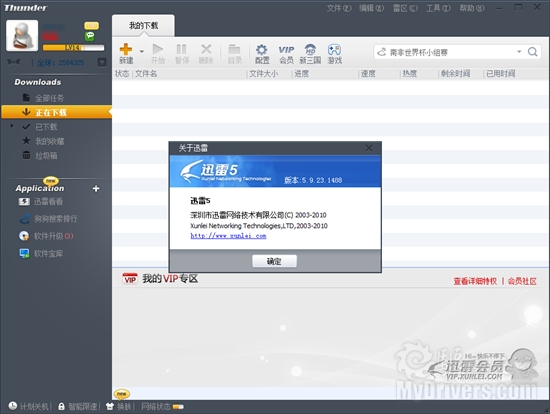The image size is (550, 414).
Task: Select 全部任务 in Downloads list
Action: pos(49,98)
